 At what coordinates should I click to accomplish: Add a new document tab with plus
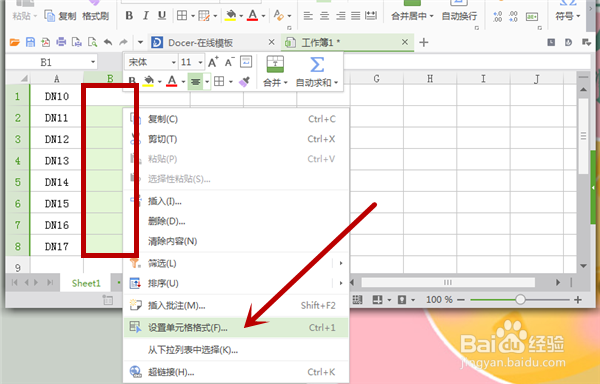point(424,42)
